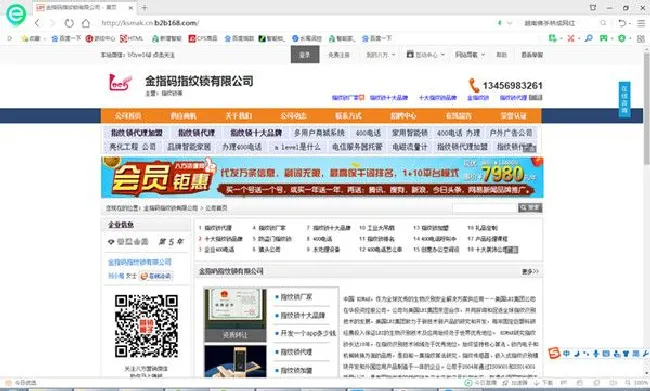This screenshot has height=391, width=650.
Task: Click the WeChat QR code image
Action: [x=146, y=326]
